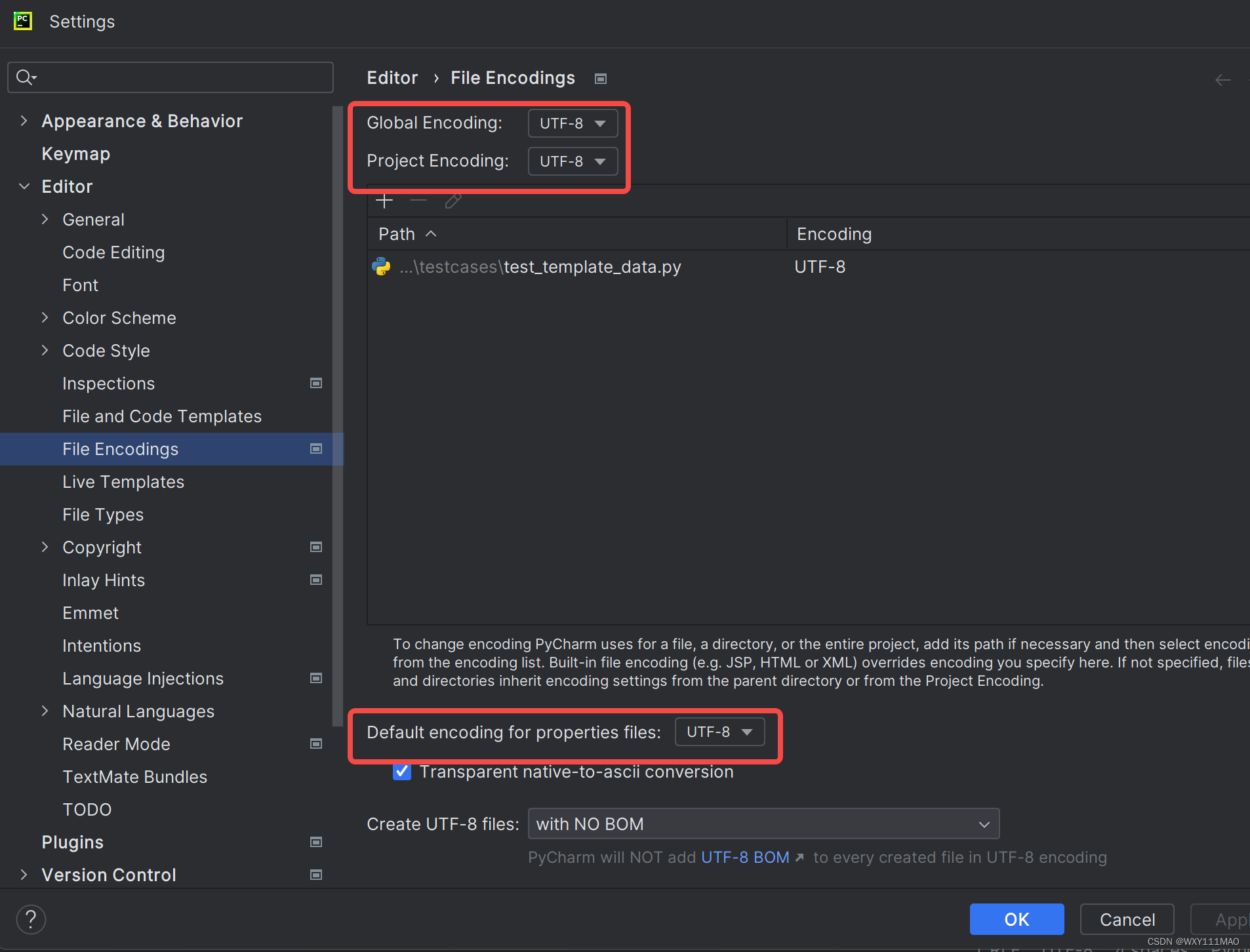Collapse the Editor section
Viewport: 1250px width, 952px height.
24,186
